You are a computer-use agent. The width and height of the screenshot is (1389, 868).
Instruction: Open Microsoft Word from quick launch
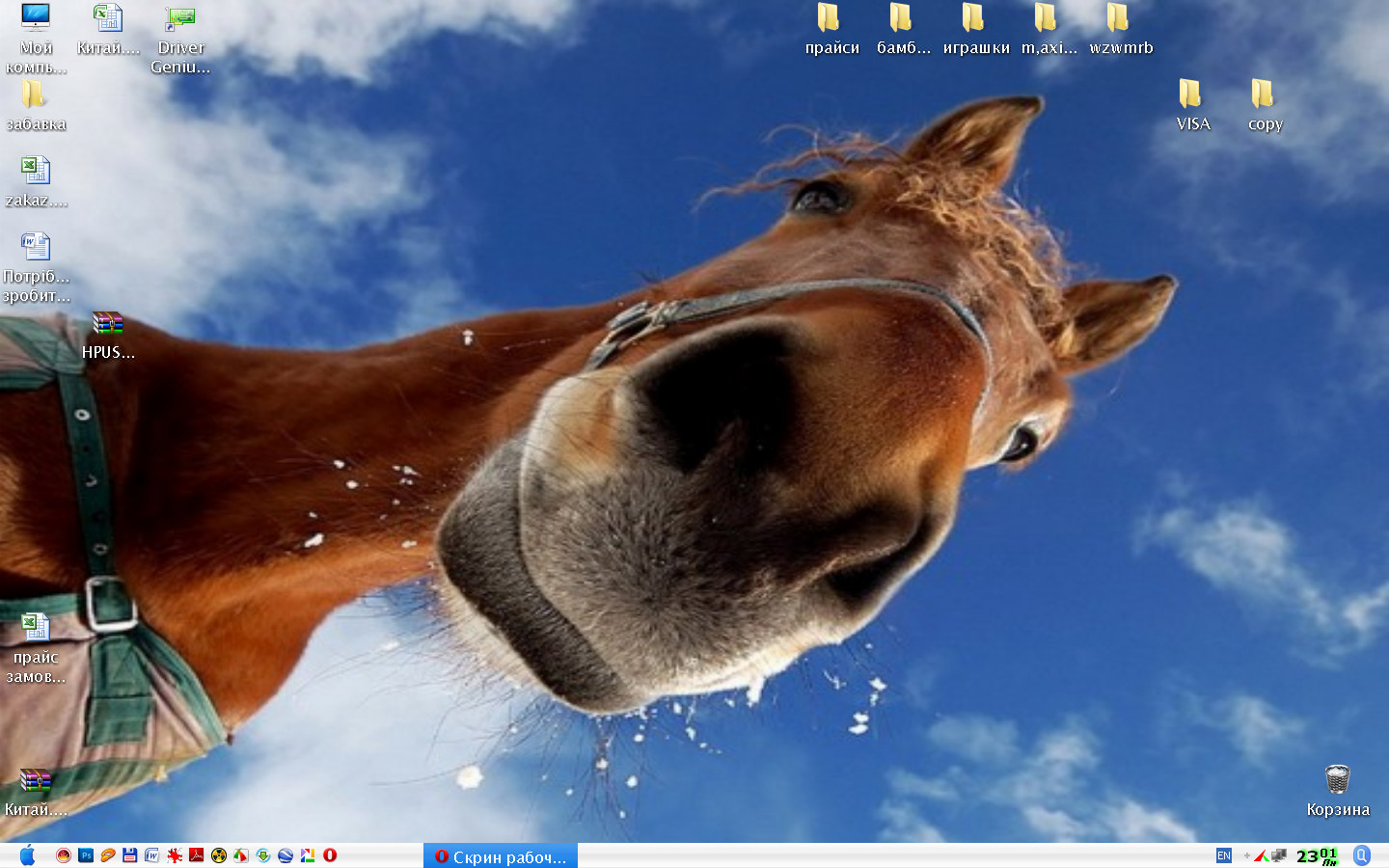tap(152, 855)
